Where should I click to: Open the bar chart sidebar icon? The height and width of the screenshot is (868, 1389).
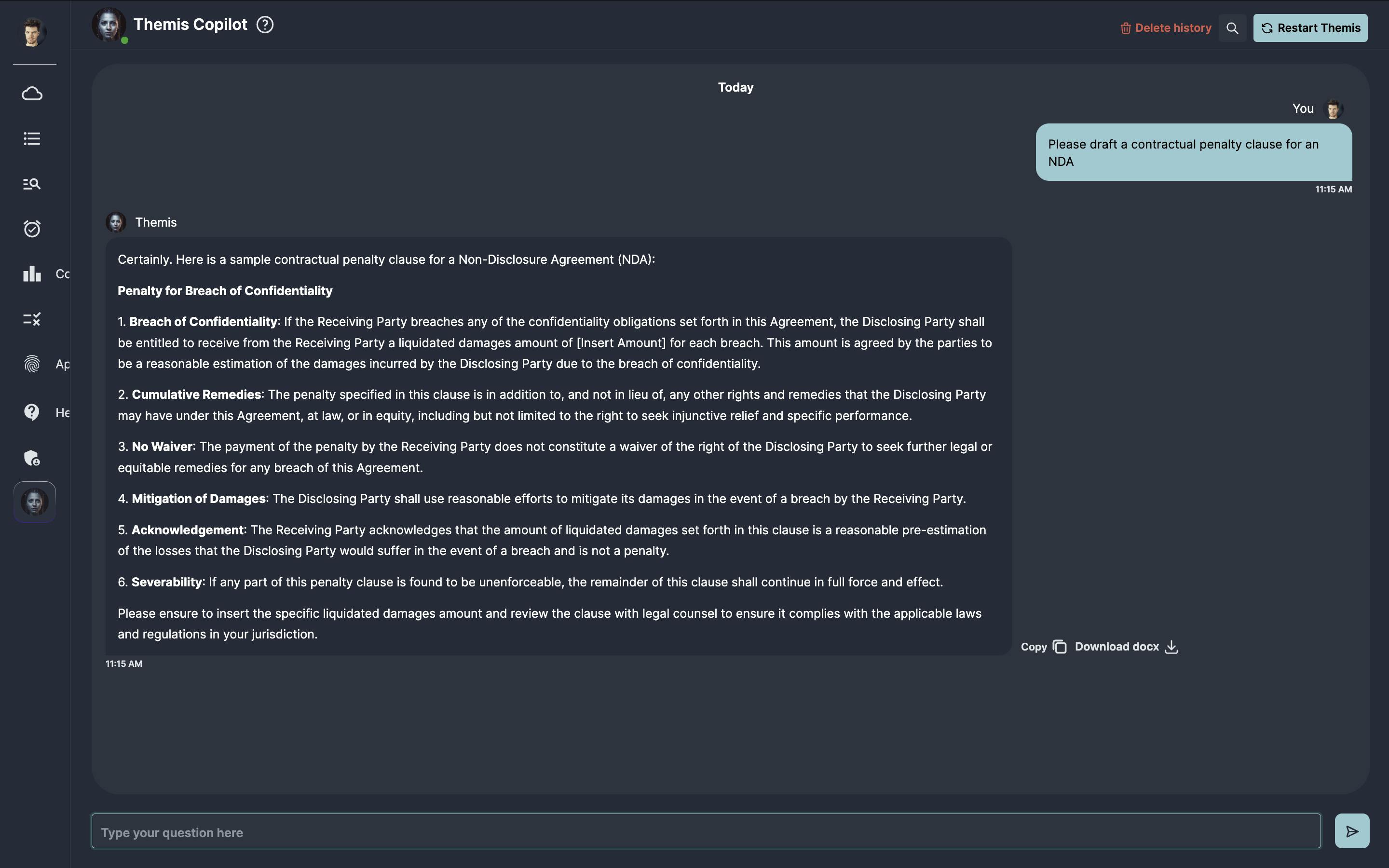click(x=32, y=274)
